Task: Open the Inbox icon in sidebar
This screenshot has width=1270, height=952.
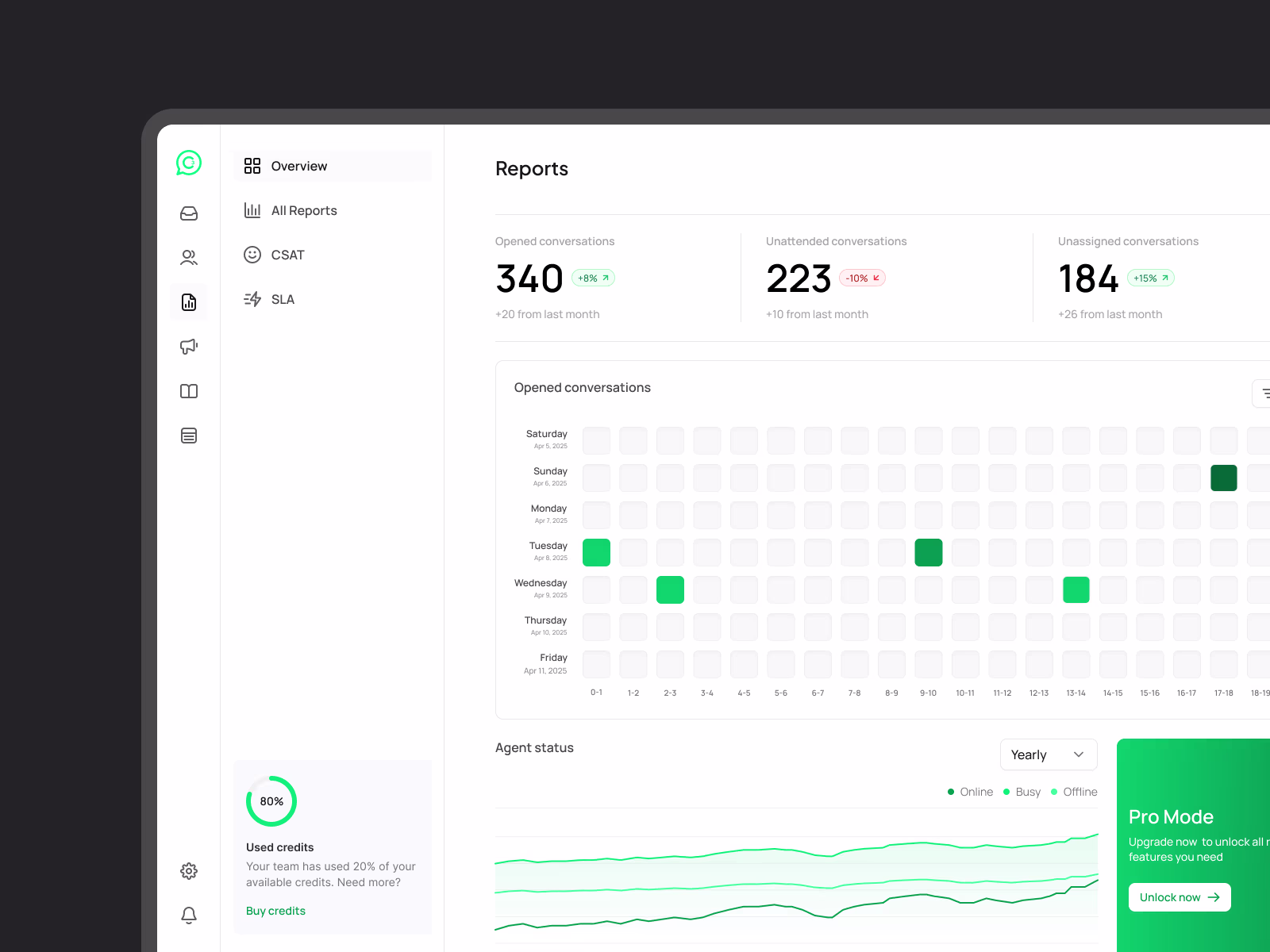Action: click(x=188, y=213)
